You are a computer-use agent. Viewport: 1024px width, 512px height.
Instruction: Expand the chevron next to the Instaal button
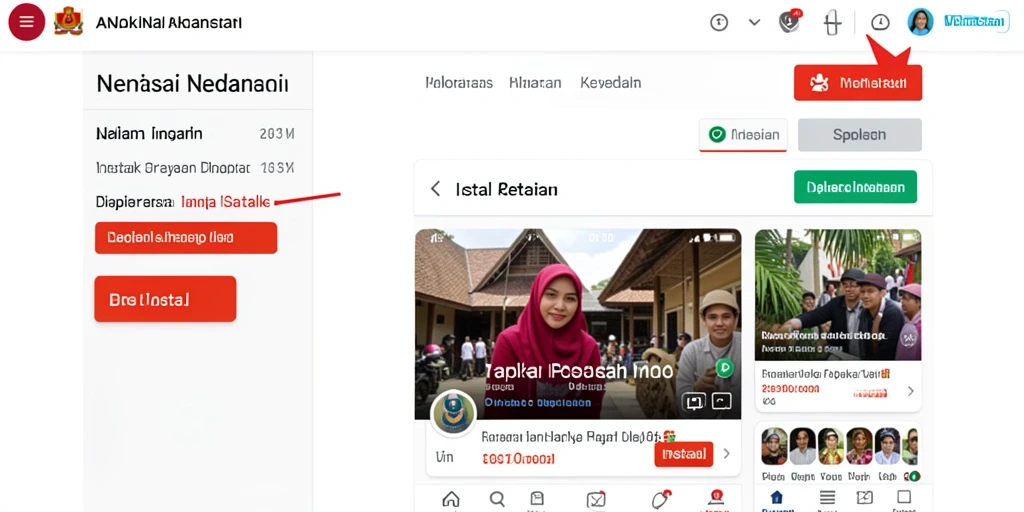(x=726, y=454)
